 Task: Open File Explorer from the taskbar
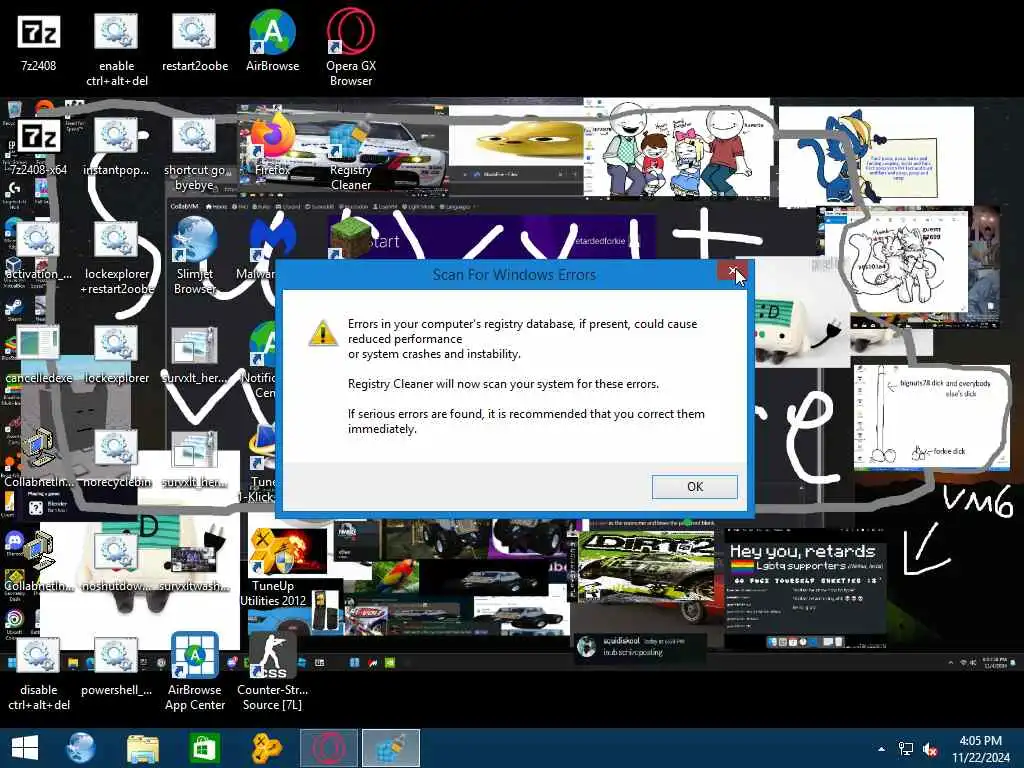(142, 748)
